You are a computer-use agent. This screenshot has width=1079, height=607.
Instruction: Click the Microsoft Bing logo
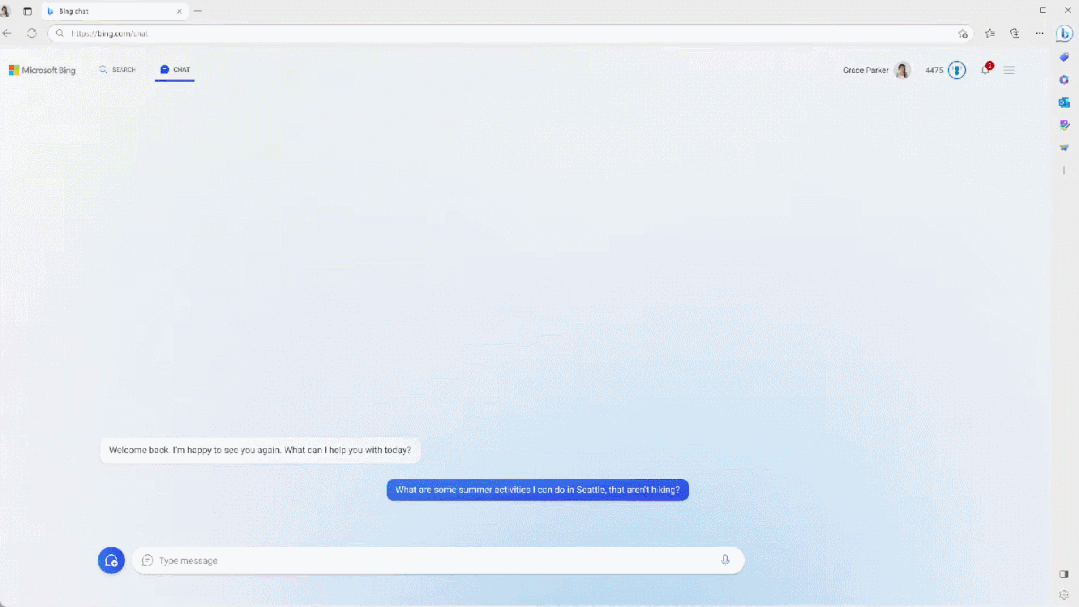coord(42,70)
